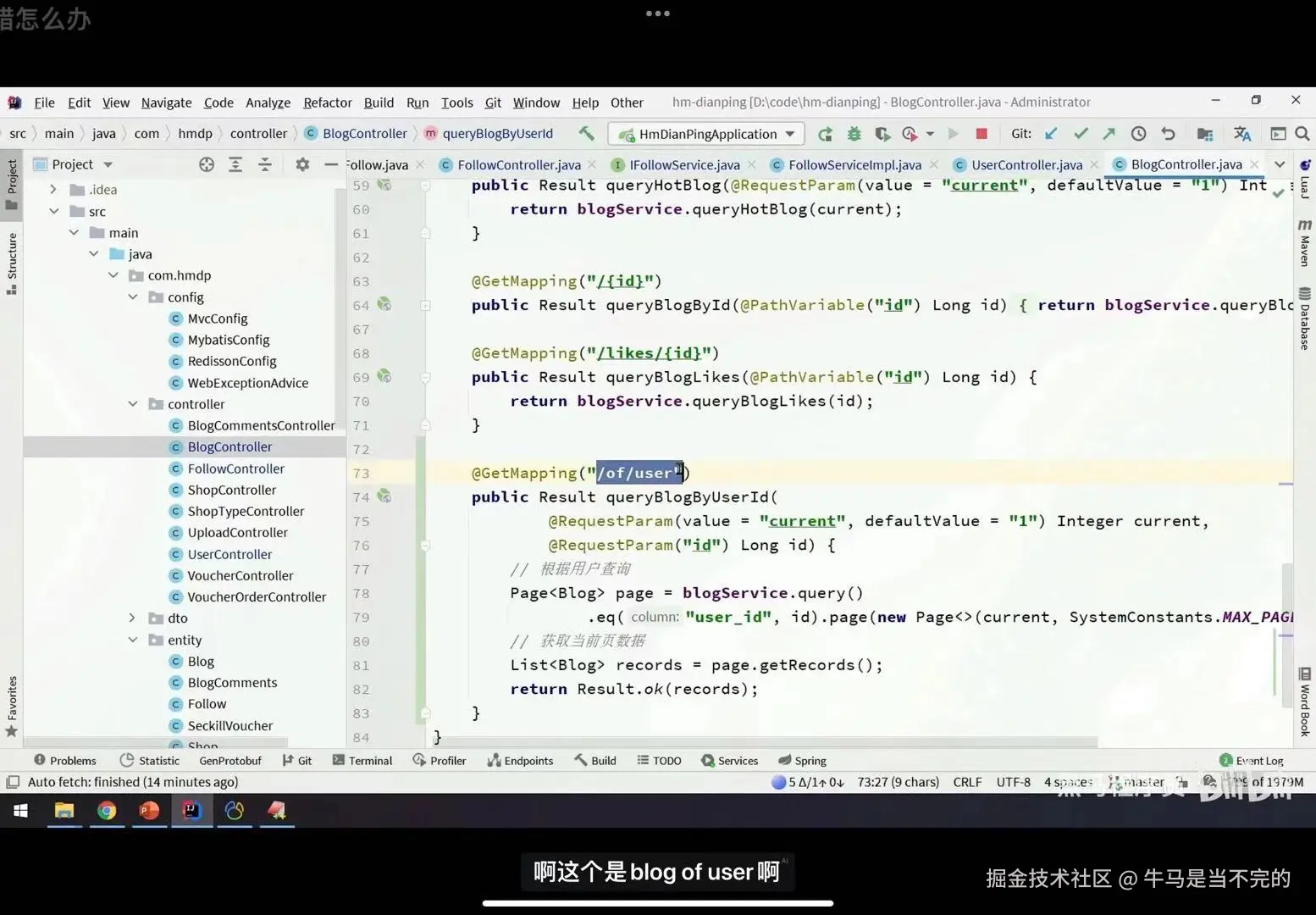Click editor horizontal scrollbar
The image size is (1316, 915).
pyautogui.click(x=766, y=741)
